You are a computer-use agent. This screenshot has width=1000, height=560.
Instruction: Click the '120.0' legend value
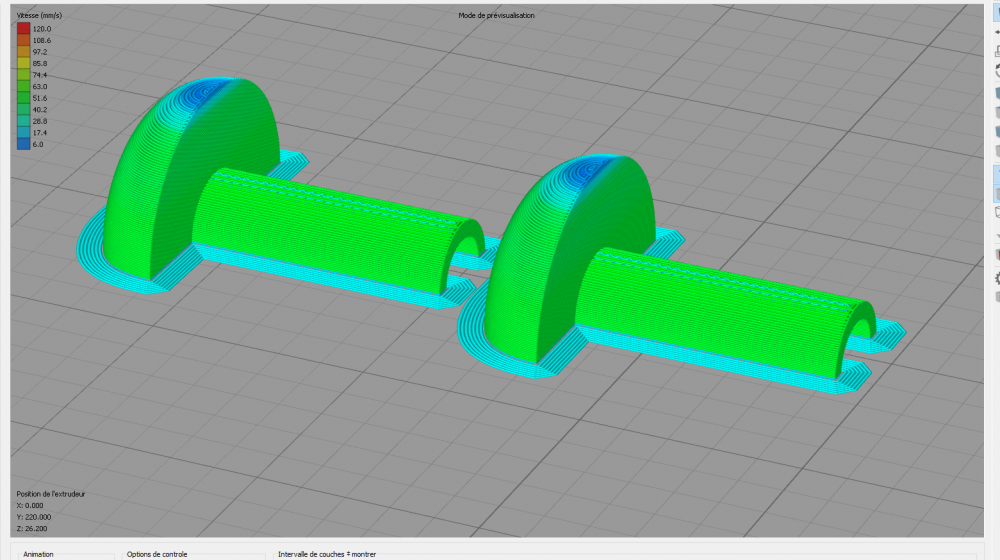pyautogui.click(x=41, y=29)
